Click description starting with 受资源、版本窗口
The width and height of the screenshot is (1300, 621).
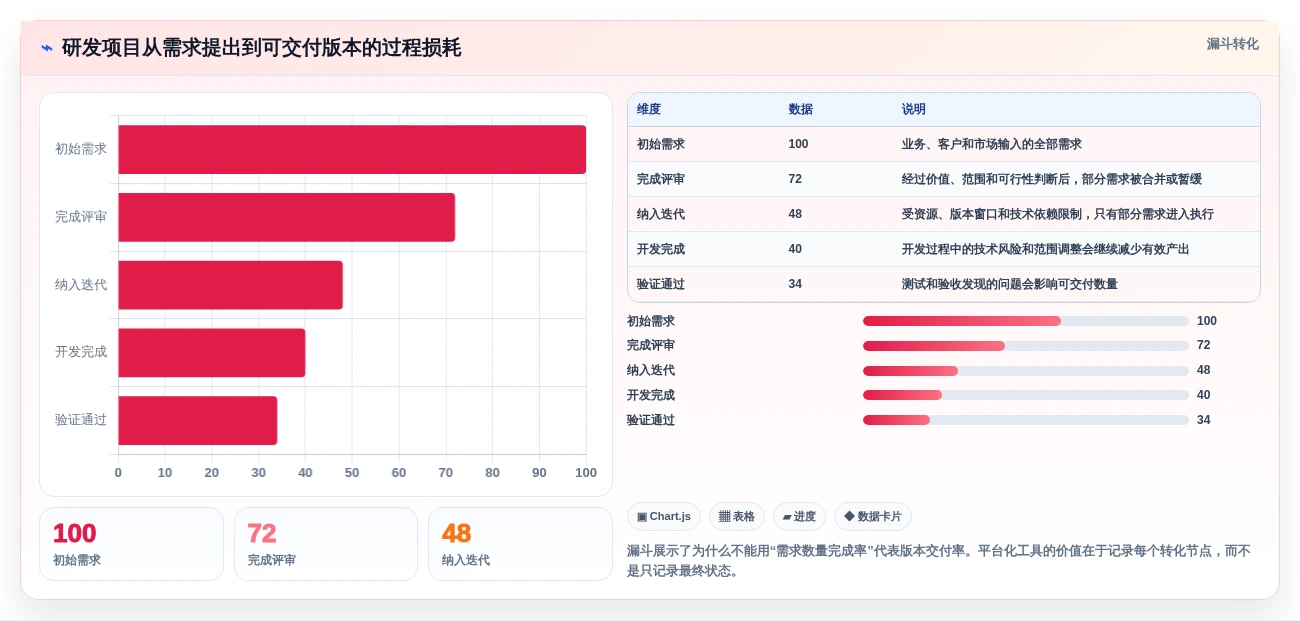pyautogui.click(x=1057, y=214)
